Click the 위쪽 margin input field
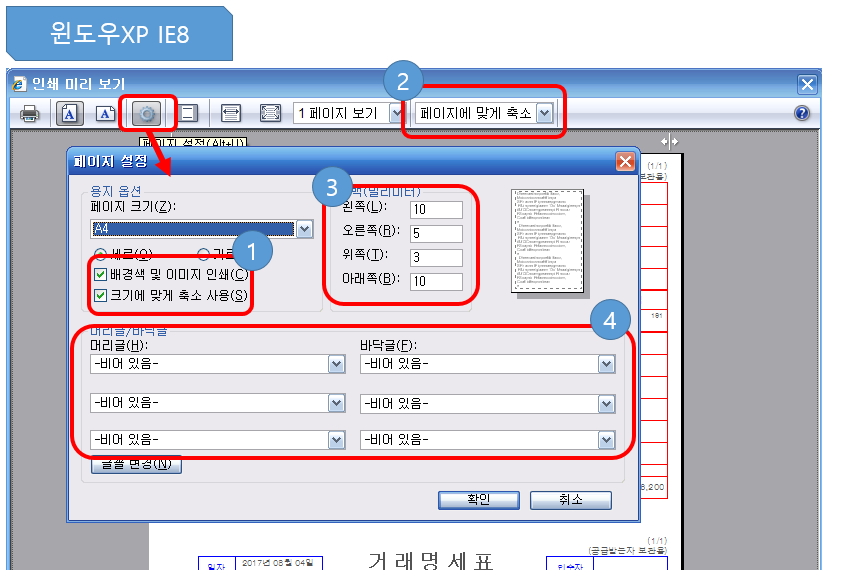Image resolution: width=850 pixels, height=582 pixels. 436,257
